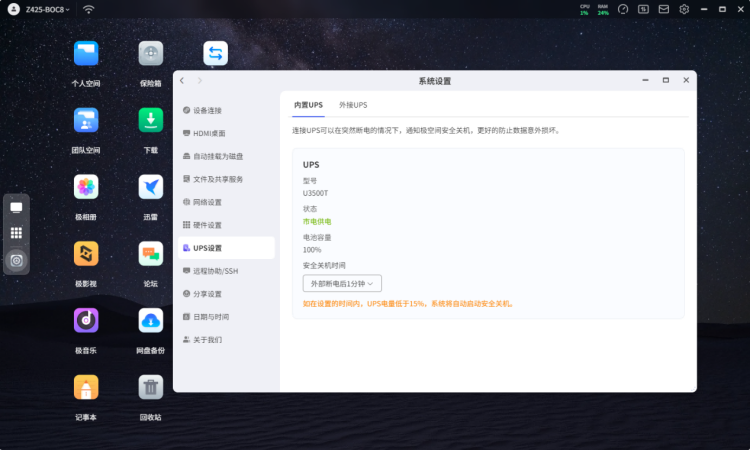
Task: Open 关于我们 in the sidebar
Action: pyautogui.click(x=207, y=340)
